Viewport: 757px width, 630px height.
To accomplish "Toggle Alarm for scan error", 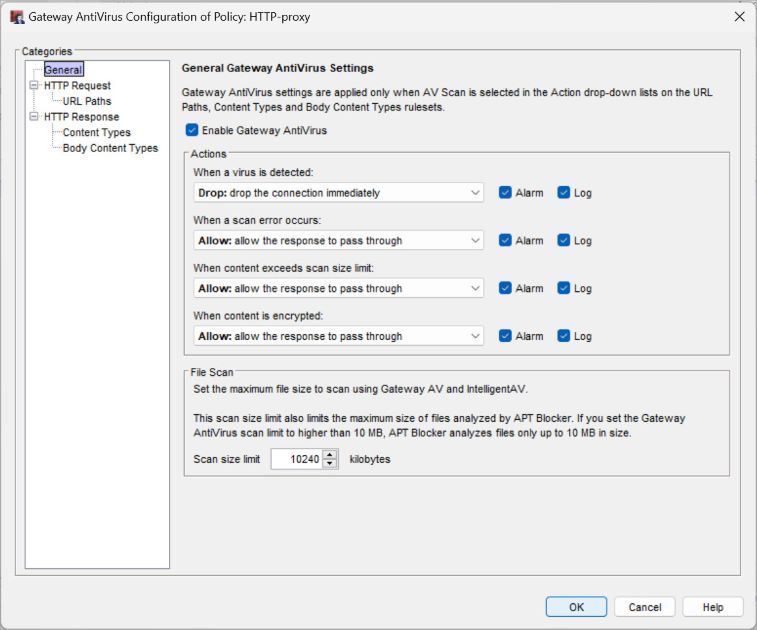I will pos(505,240).
